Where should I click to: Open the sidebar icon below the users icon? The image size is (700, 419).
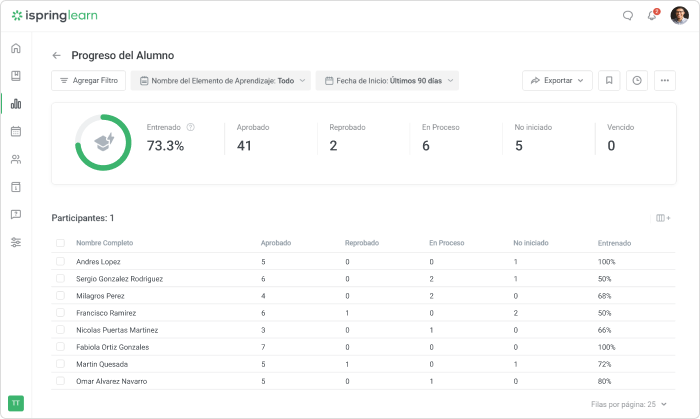tap(16, 187)
